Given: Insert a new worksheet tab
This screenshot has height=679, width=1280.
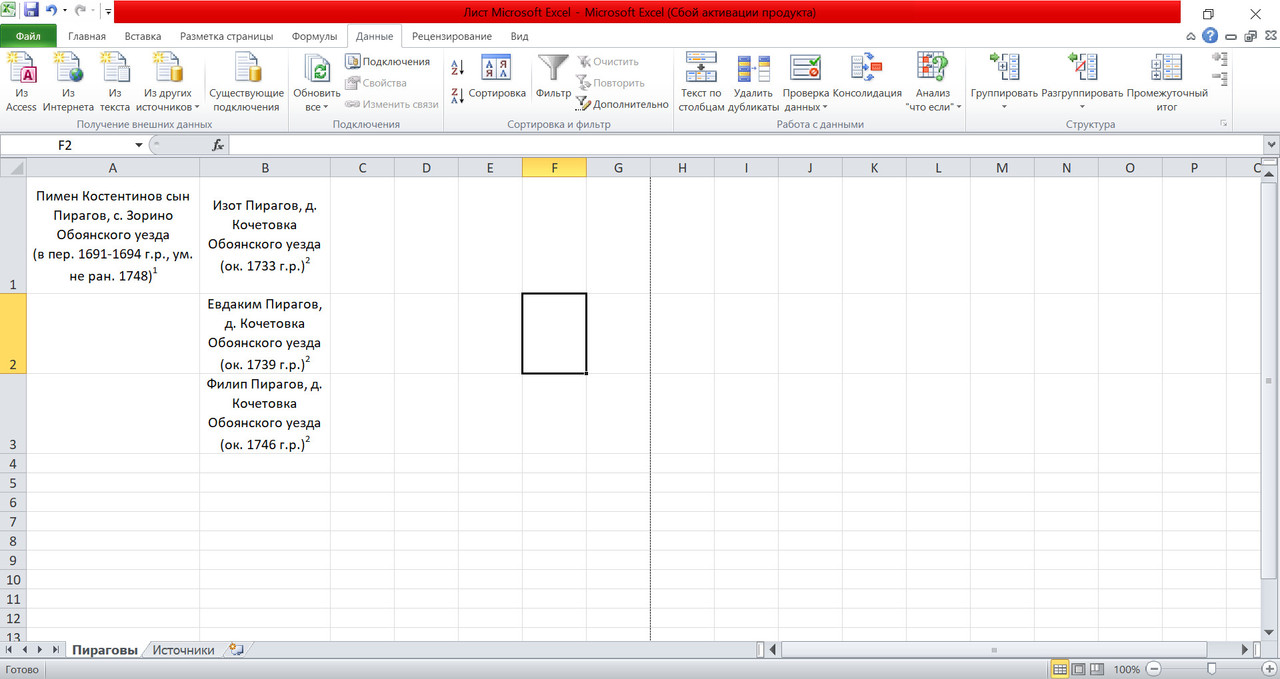Looking at the screenshot, I should point(236,650).
